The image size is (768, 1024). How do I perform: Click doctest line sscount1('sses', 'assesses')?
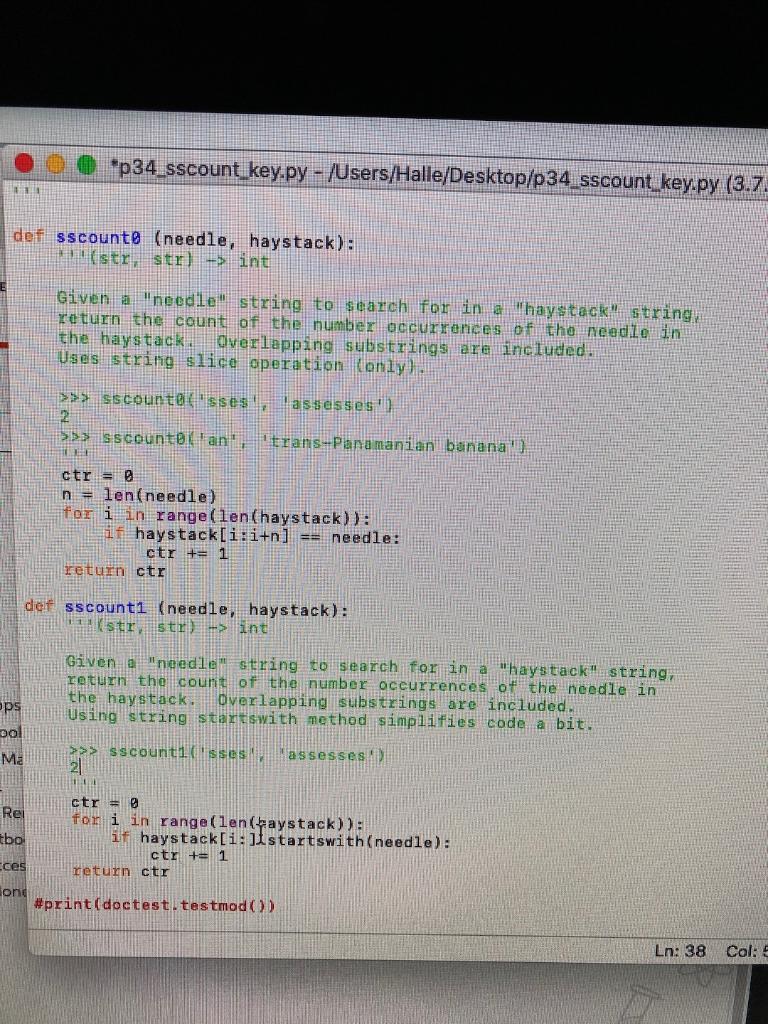(x=229, y=754)
